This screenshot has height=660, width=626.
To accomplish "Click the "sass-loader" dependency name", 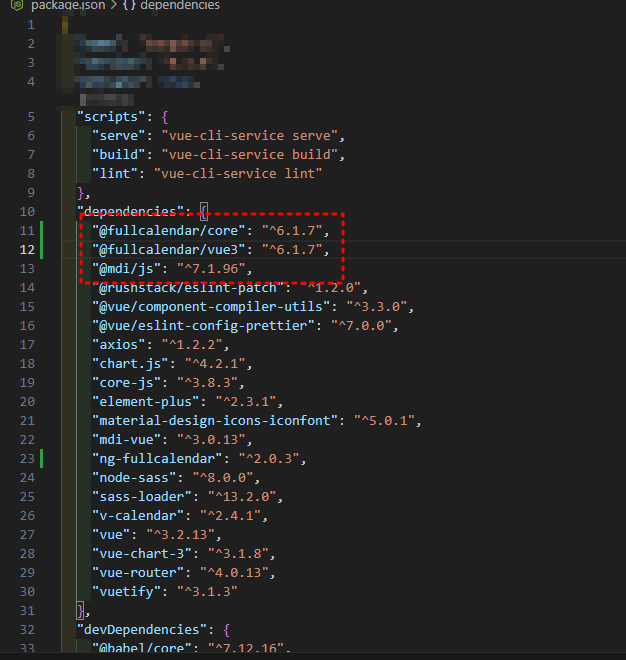I will (x=142, y=497).
